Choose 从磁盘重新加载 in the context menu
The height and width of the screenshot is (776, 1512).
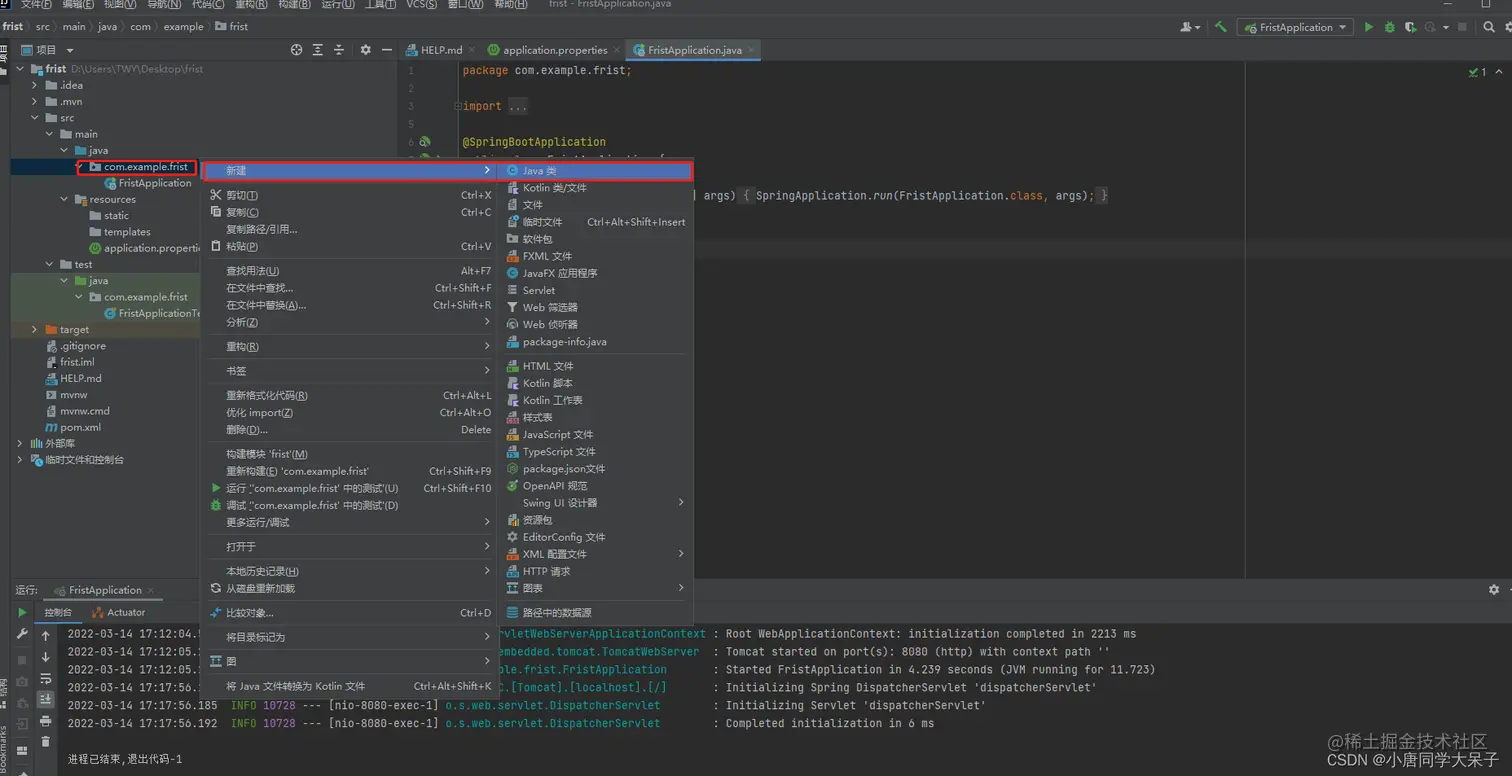[349, 589]
